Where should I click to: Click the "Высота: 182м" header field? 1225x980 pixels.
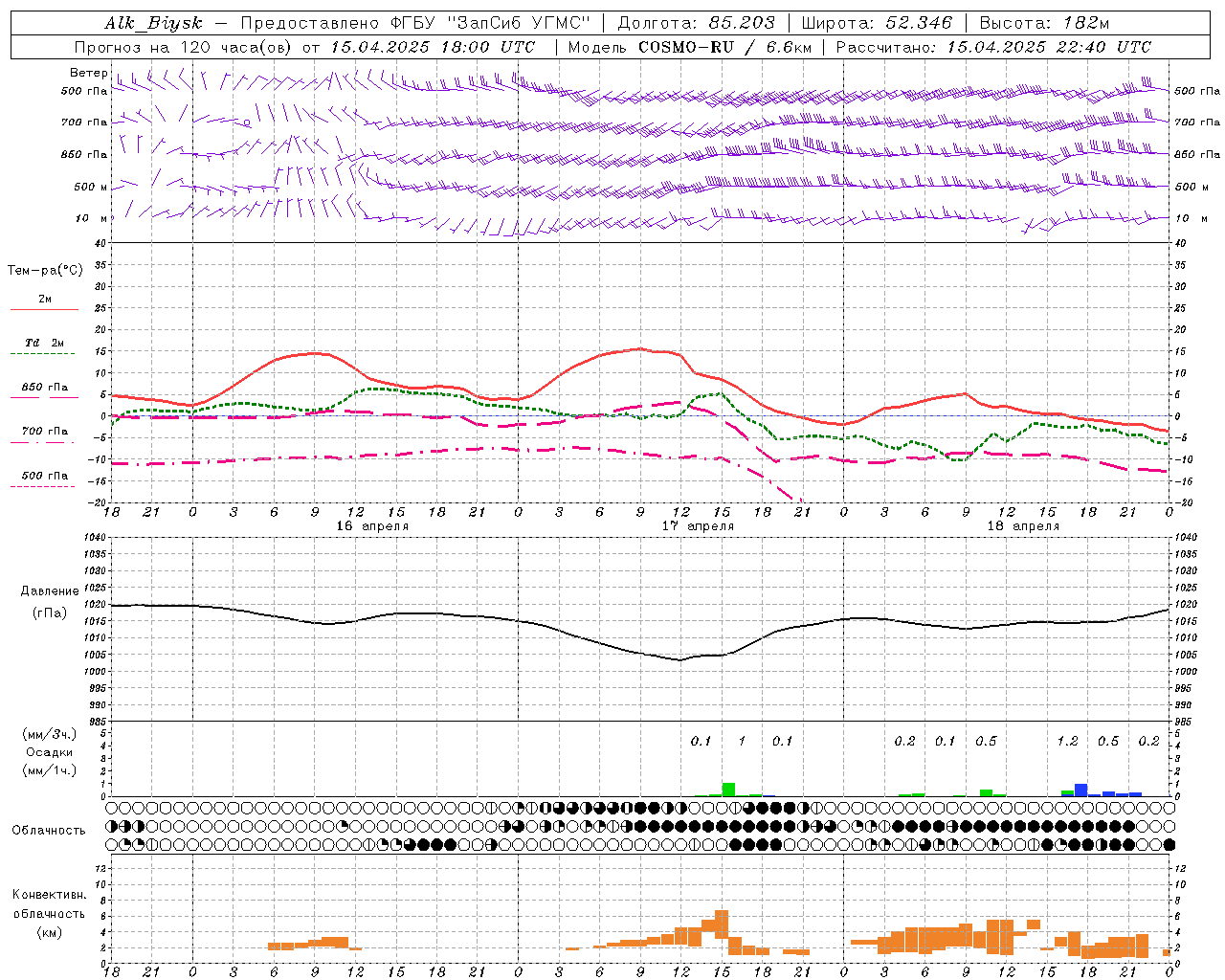pyautogui.click(x=1044, y=23)
